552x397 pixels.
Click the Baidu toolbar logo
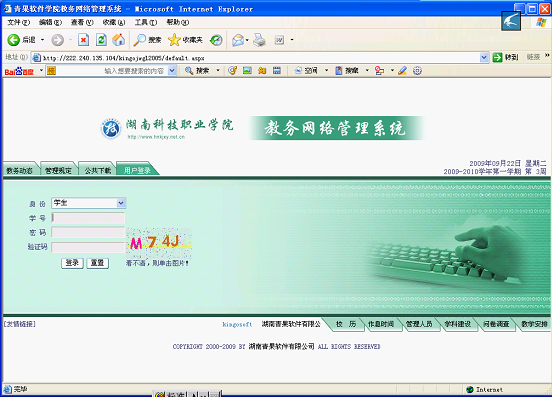point(19,71)
